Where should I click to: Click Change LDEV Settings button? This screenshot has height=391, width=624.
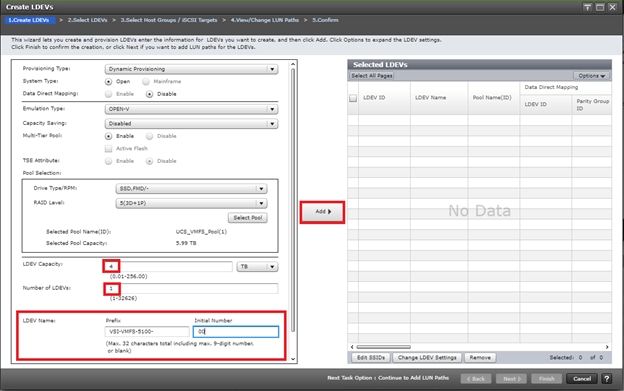click(427, 358)
